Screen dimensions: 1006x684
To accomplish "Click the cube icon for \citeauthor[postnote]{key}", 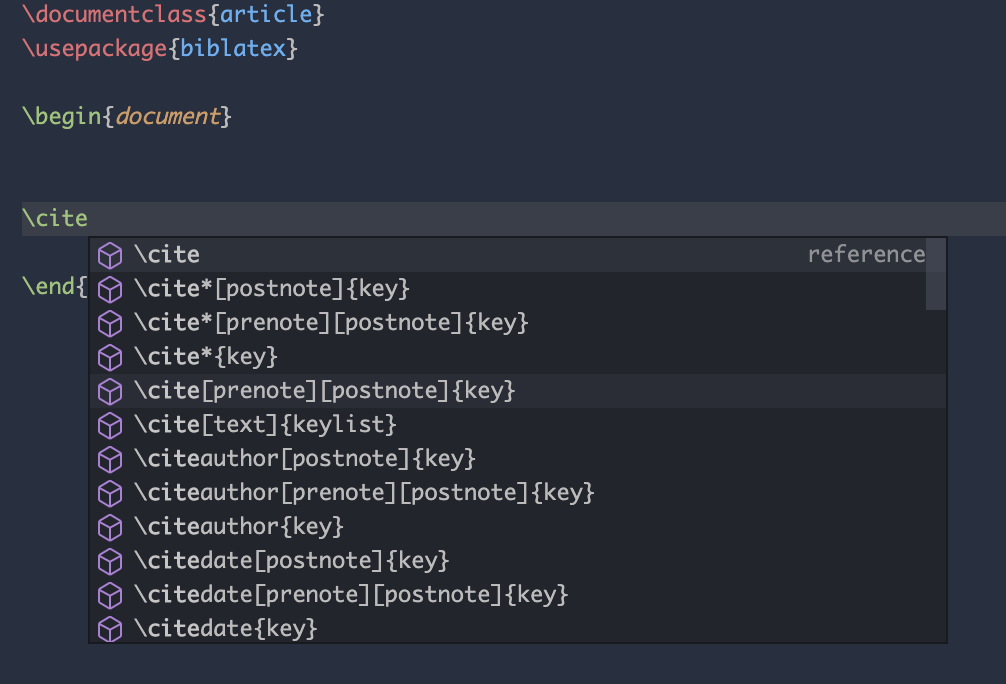I will pyautogui.click(x=110, y=458).
